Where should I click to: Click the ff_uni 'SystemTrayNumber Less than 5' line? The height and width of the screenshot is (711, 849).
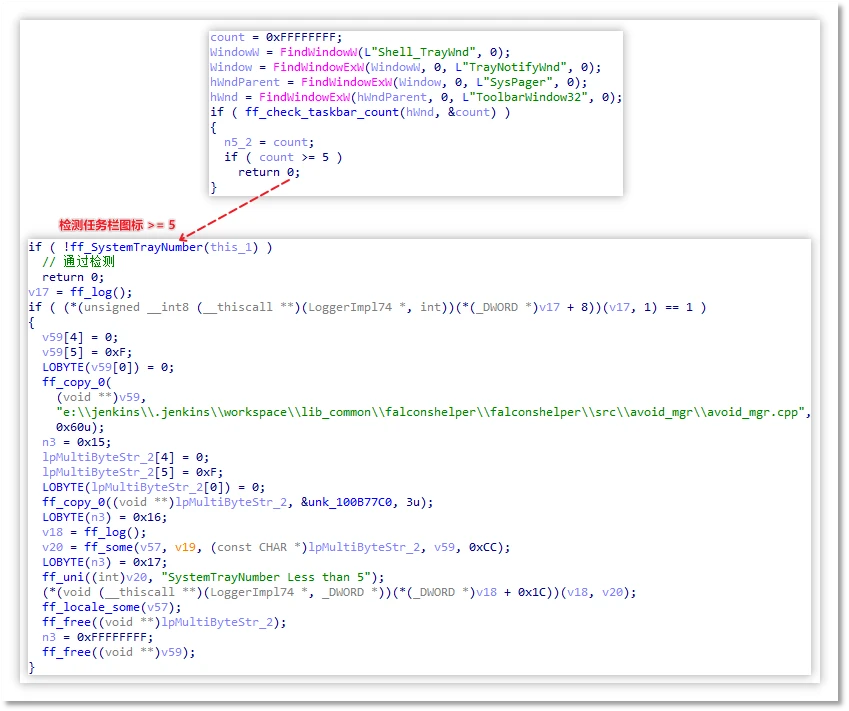click(213, 577)
